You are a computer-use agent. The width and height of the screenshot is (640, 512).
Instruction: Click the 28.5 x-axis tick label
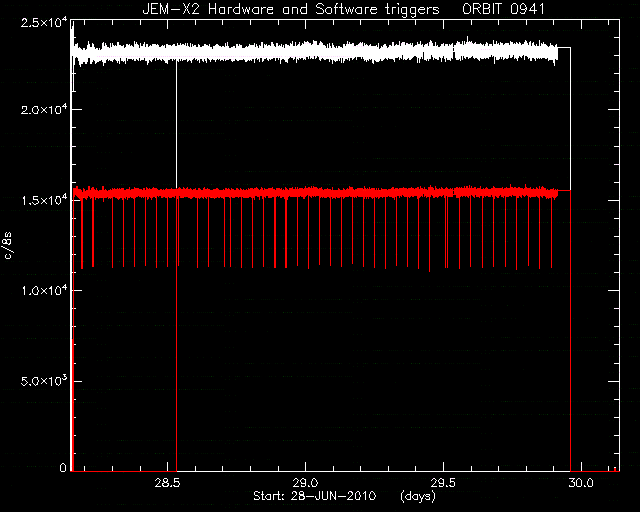pos(167,483)
